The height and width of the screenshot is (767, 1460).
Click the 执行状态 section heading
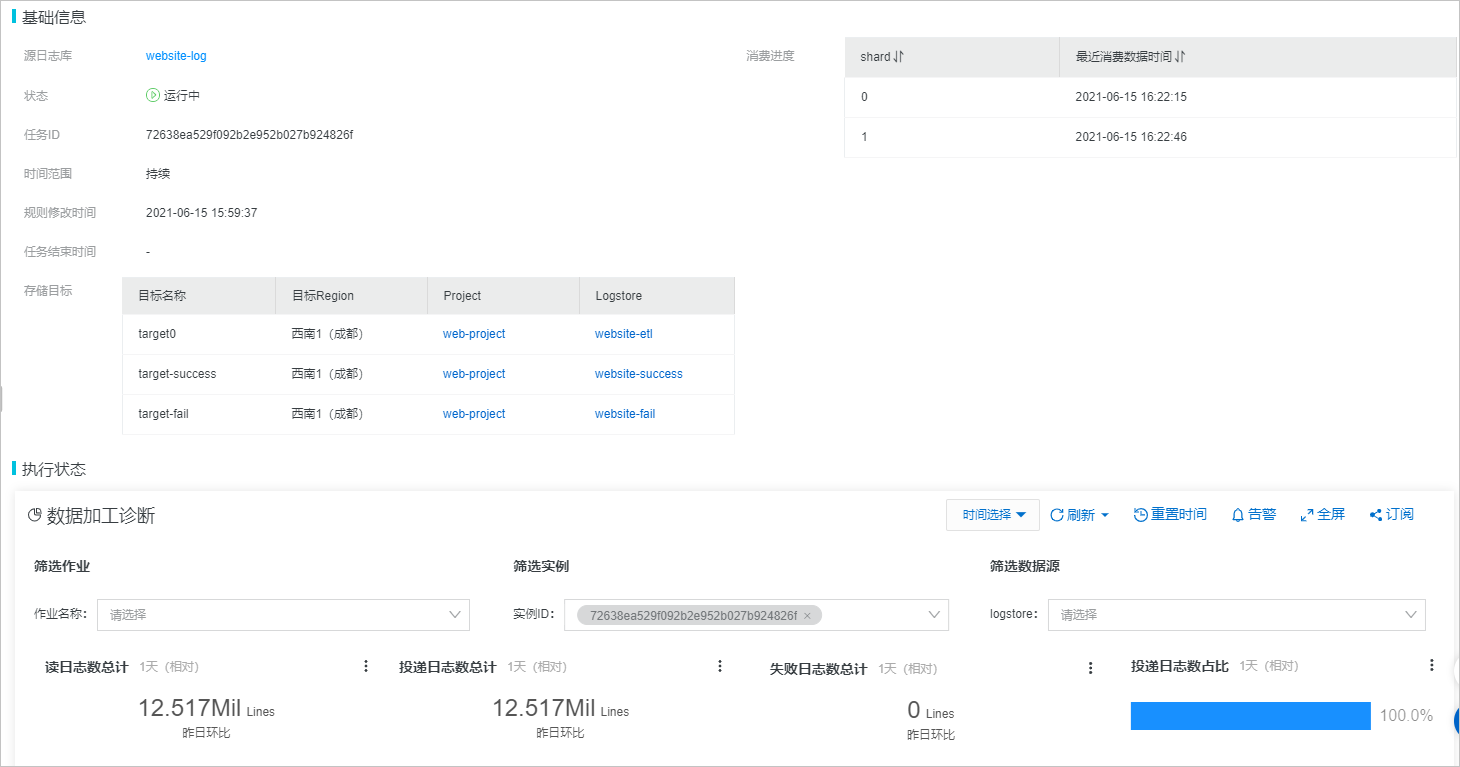pyautogui.click(x=53, y=469)
